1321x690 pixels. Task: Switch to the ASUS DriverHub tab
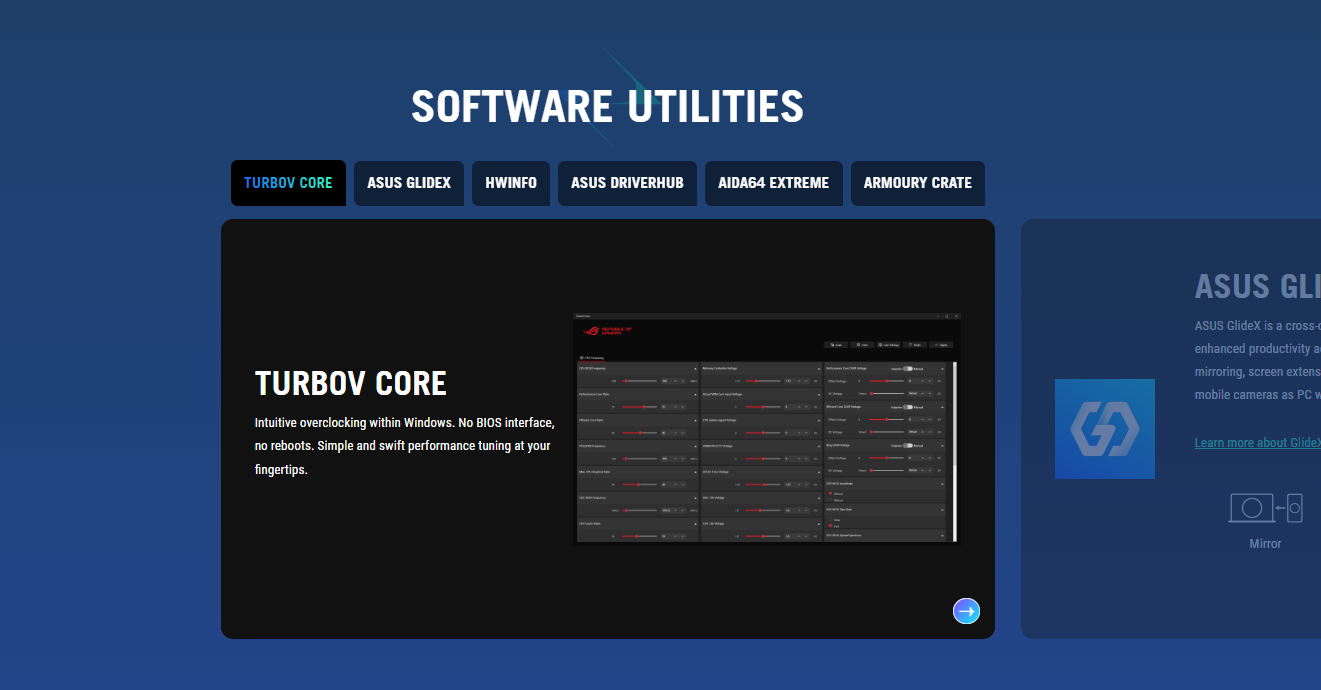click(627, 183)
